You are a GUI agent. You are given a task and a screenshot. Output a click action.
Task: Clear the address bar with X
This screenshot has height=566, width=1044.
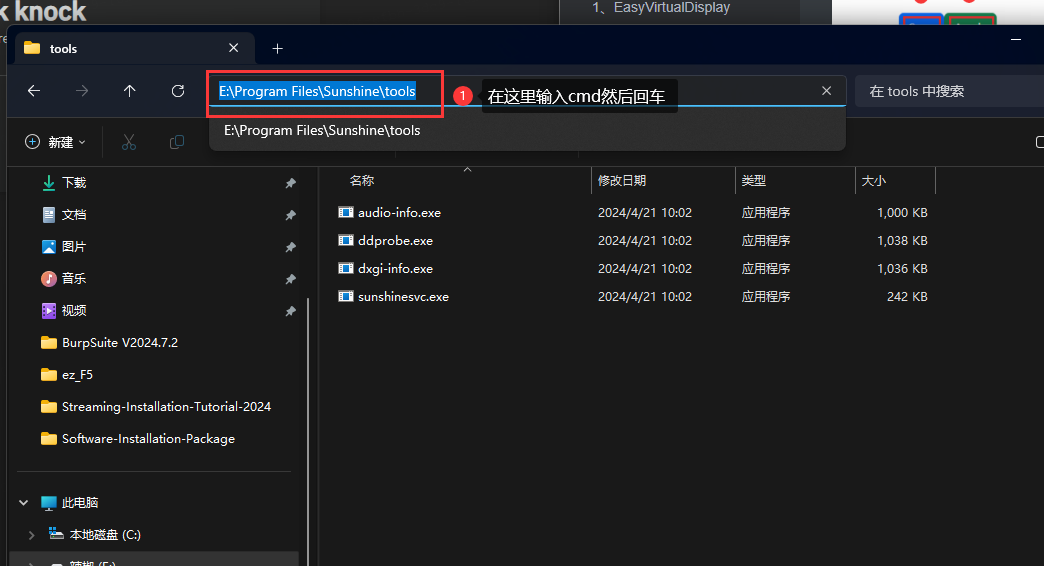tap(826, 91)
